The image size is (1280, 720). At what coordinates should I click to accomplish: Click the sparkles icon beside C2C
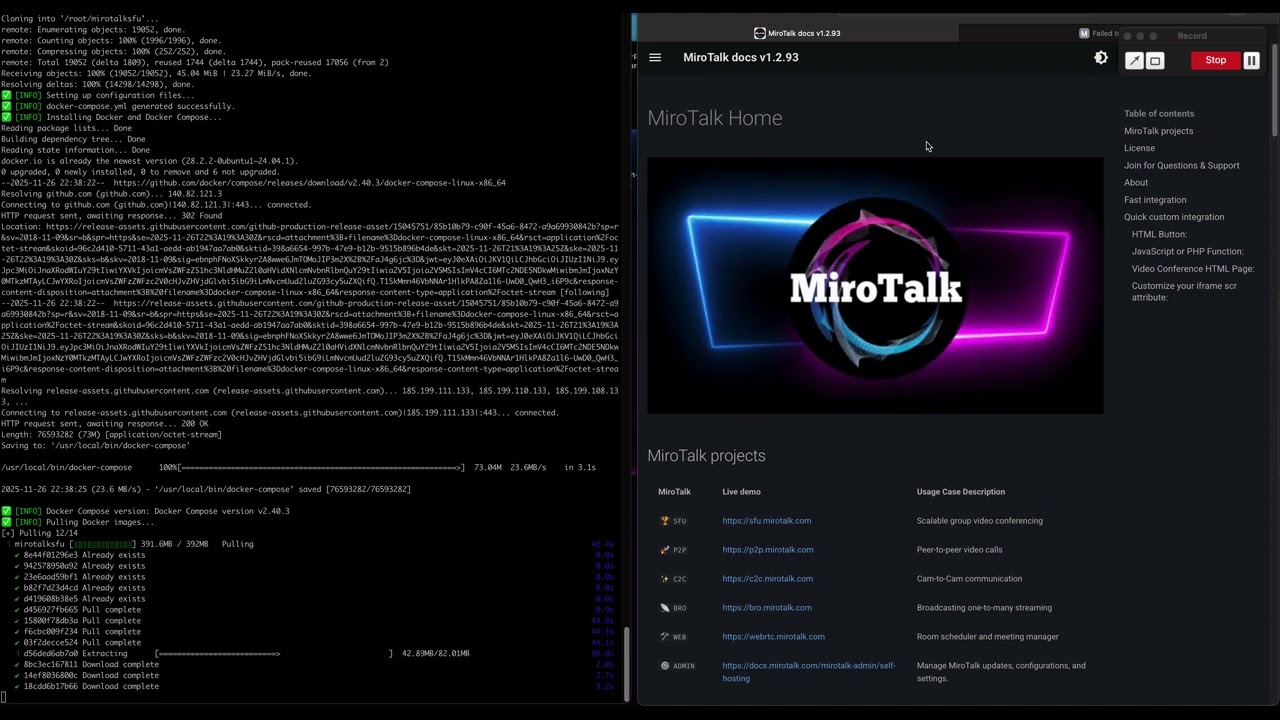(664, 578)
